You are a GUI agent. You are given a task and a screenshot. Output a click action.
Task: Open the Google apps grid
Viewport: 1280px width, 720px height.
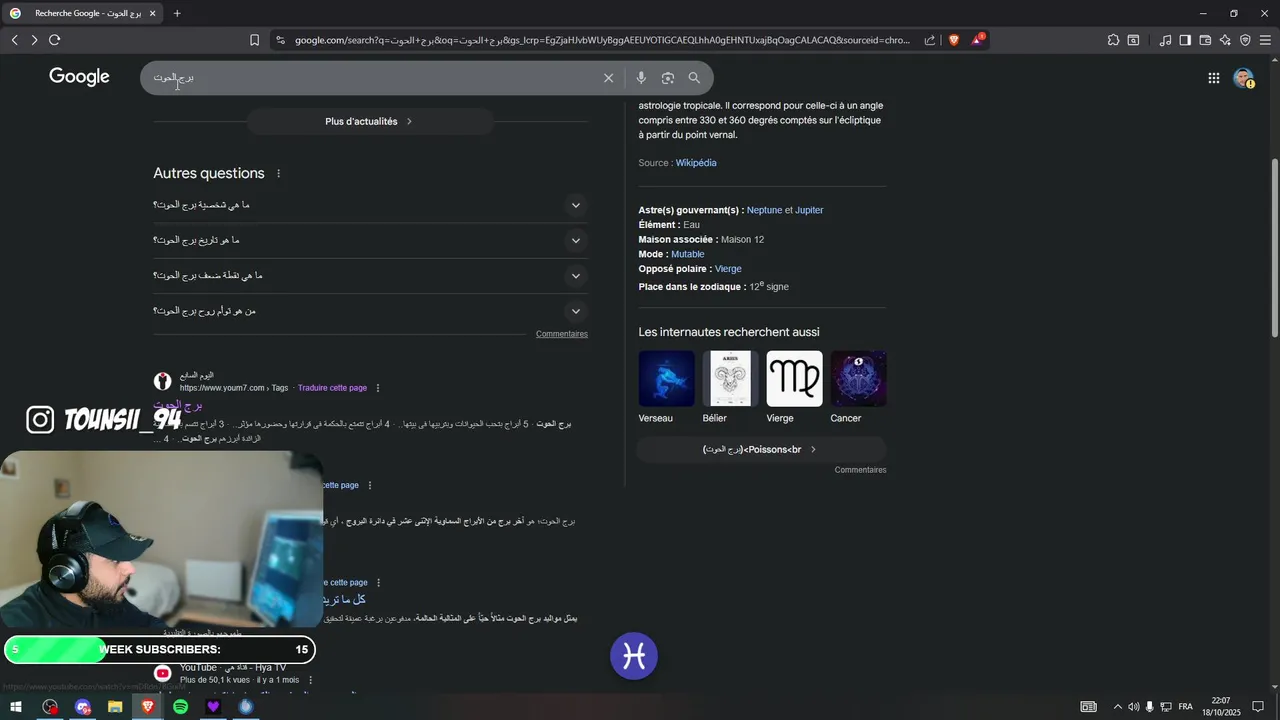(x=1213, y=78)
